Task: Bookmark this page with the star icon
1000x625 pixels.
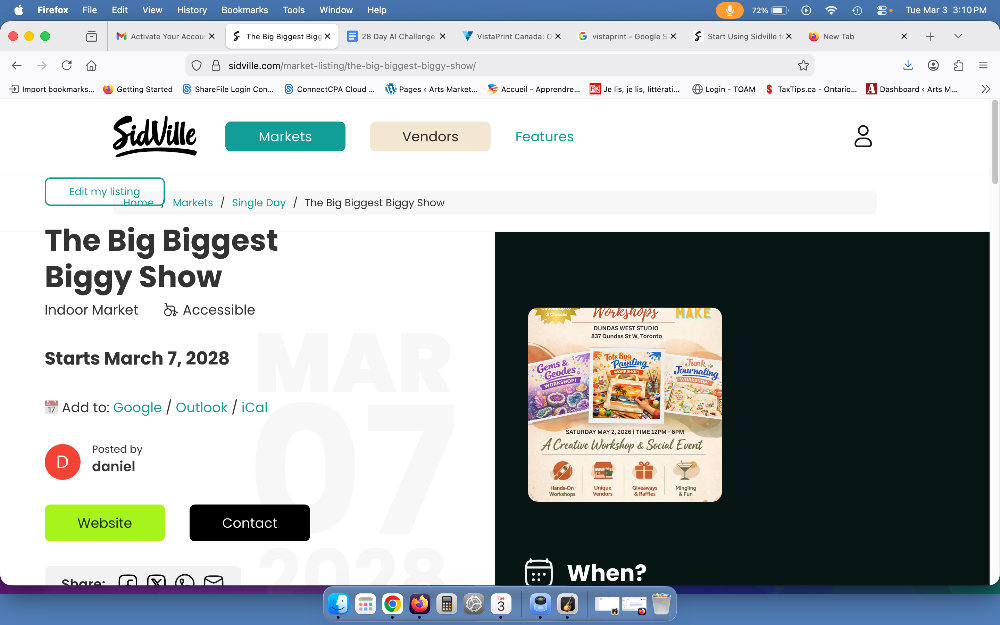Action: [803, 65]
